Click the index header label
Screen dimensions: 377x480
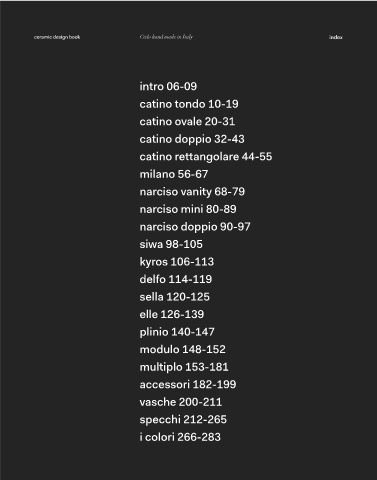[x=336, y=37]
